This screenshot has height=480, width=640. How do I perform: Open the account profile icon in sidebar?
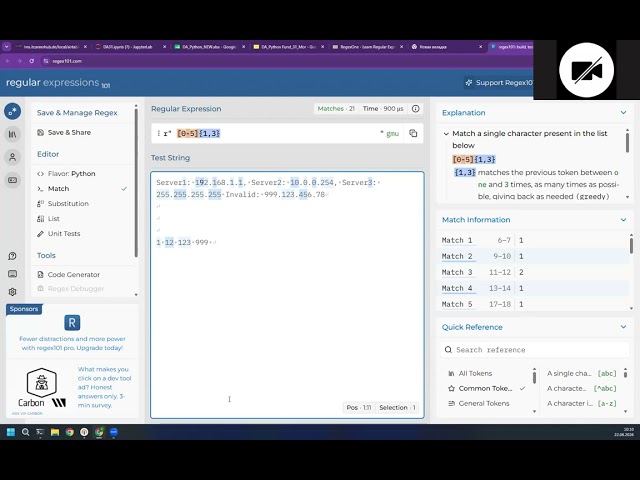[x=12, y=157]
